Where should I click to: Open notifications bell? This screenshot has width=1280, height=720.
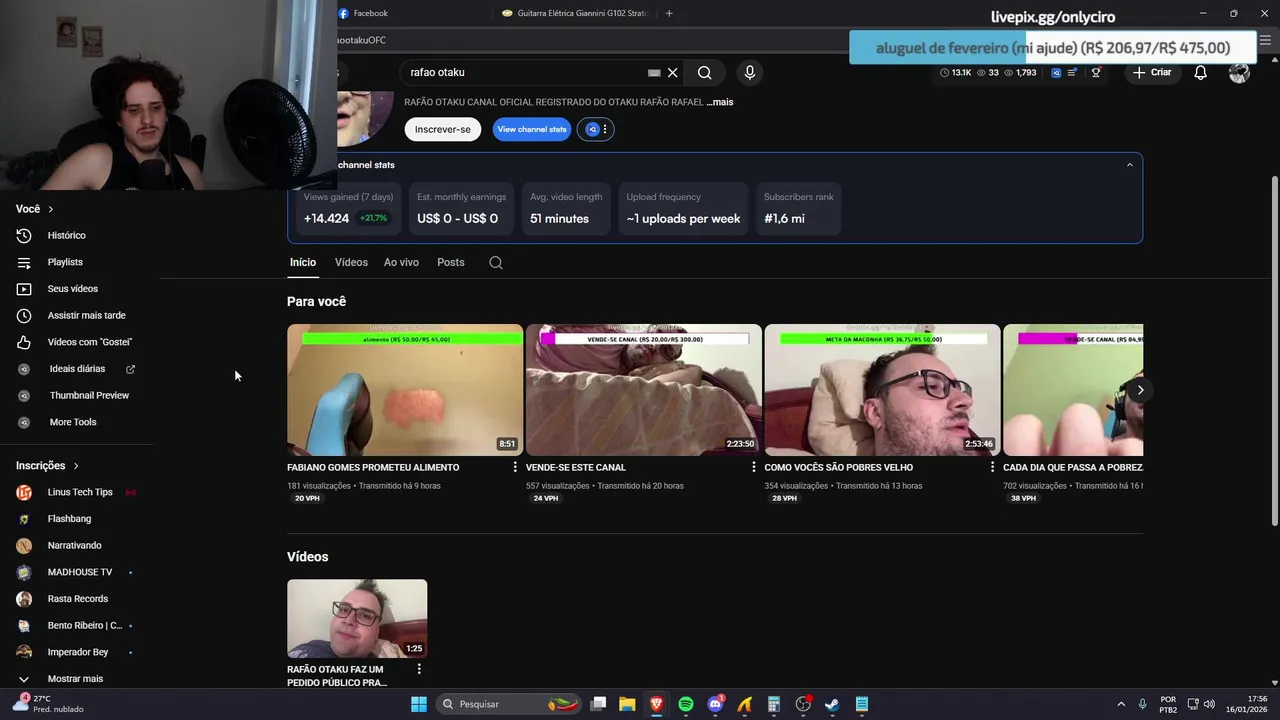1200,72
